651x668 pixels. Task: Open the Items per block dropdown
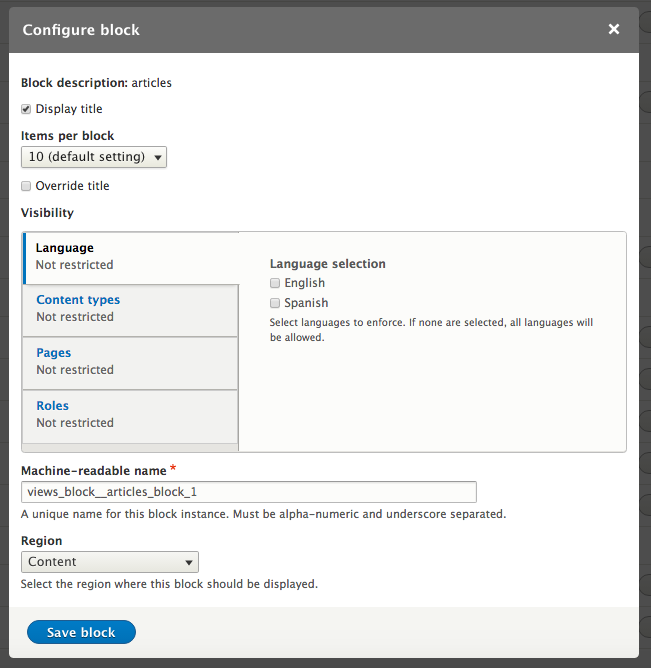tap(94, 157)
